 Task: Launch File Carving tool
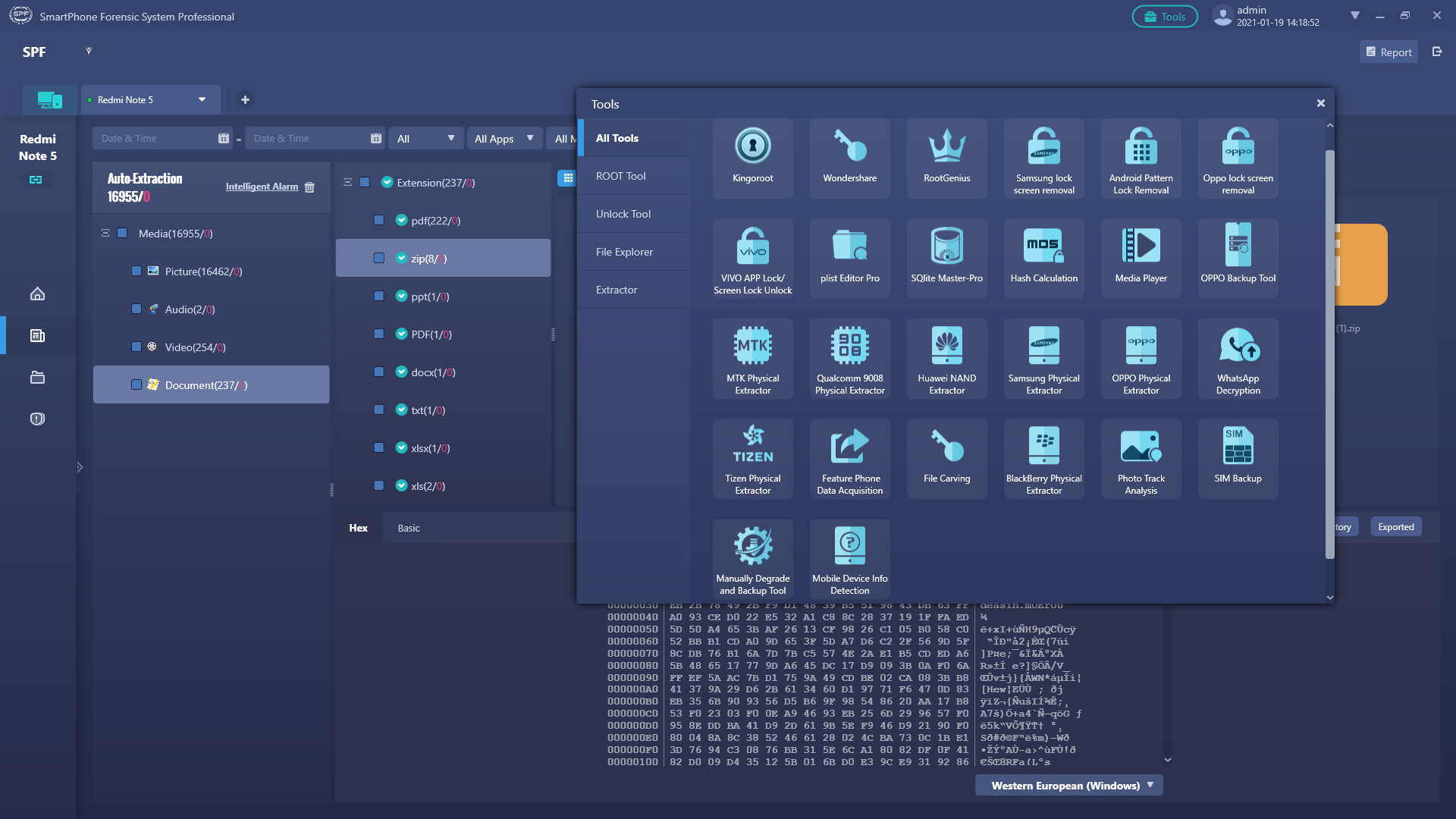pos(946,459)
